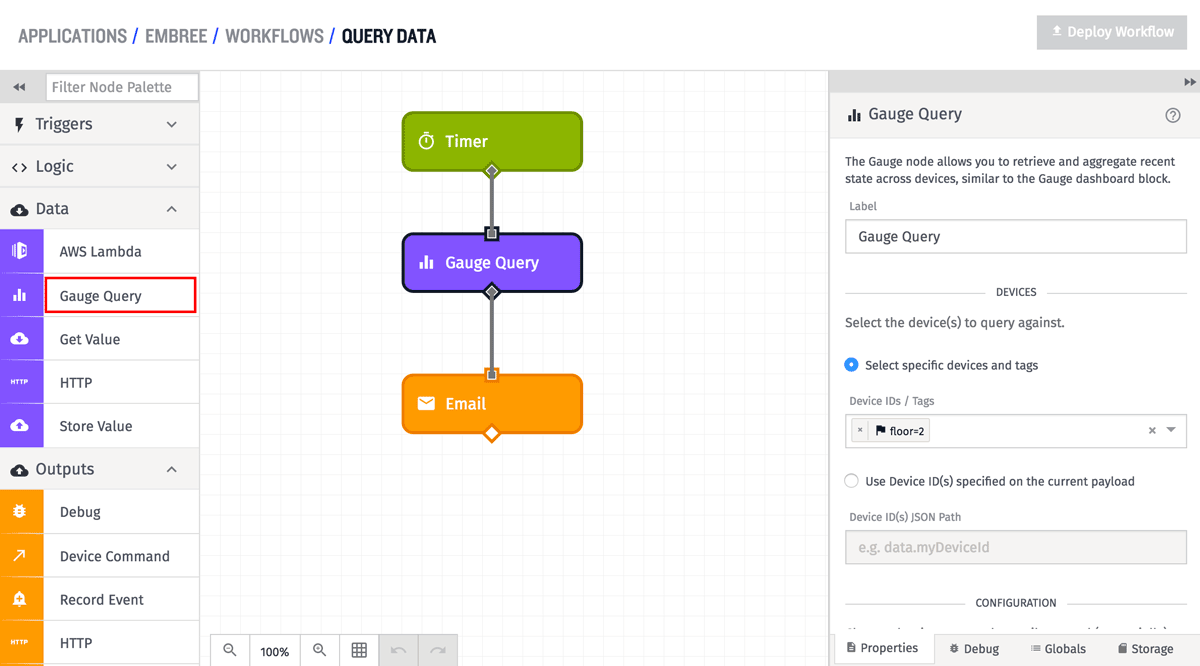The width and height of the screenshot is (1200, 666).
Task: Select 'Use Device ID(s) specified on payload' radio
Action: [851, 481]
